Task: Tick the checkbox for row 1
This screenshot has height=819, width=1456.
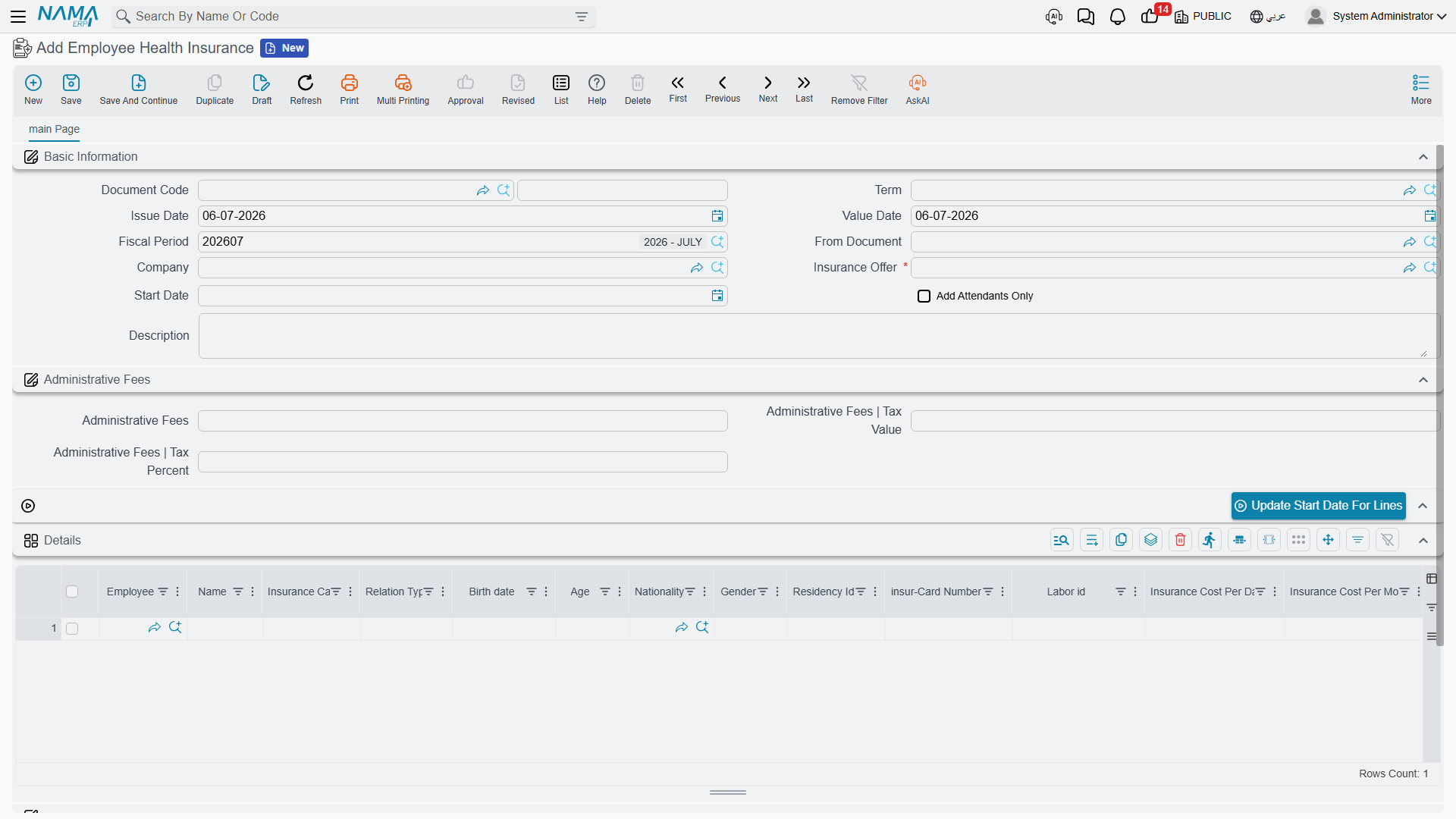Action: pos(72,629)
